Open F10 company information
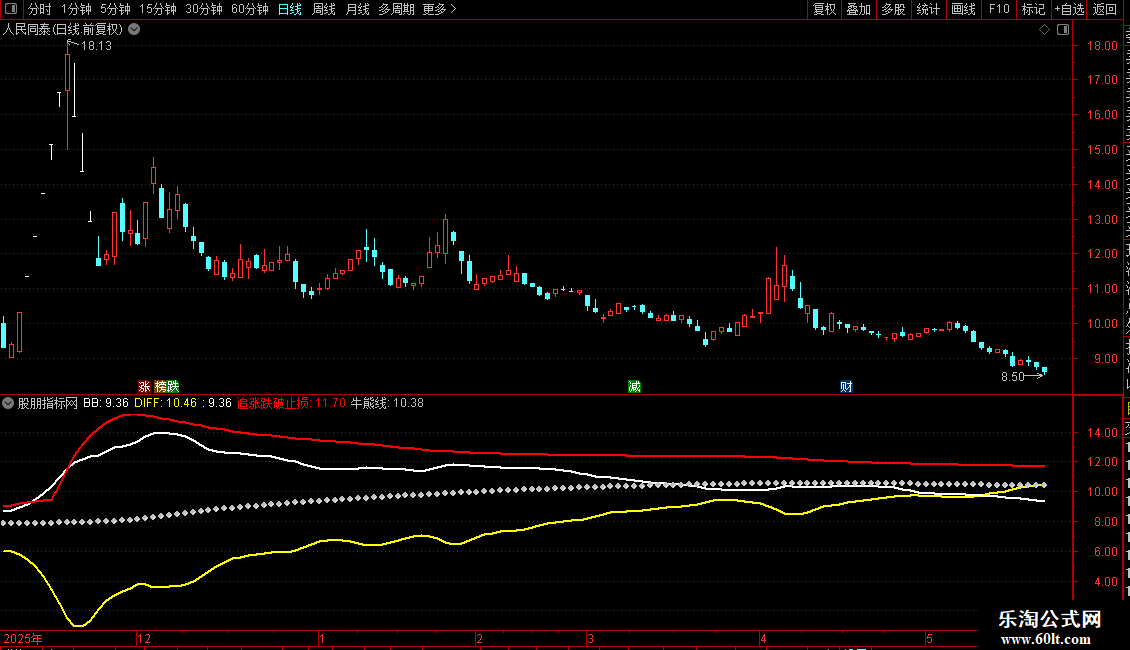The image size is (1130, 650). [999, 9]
